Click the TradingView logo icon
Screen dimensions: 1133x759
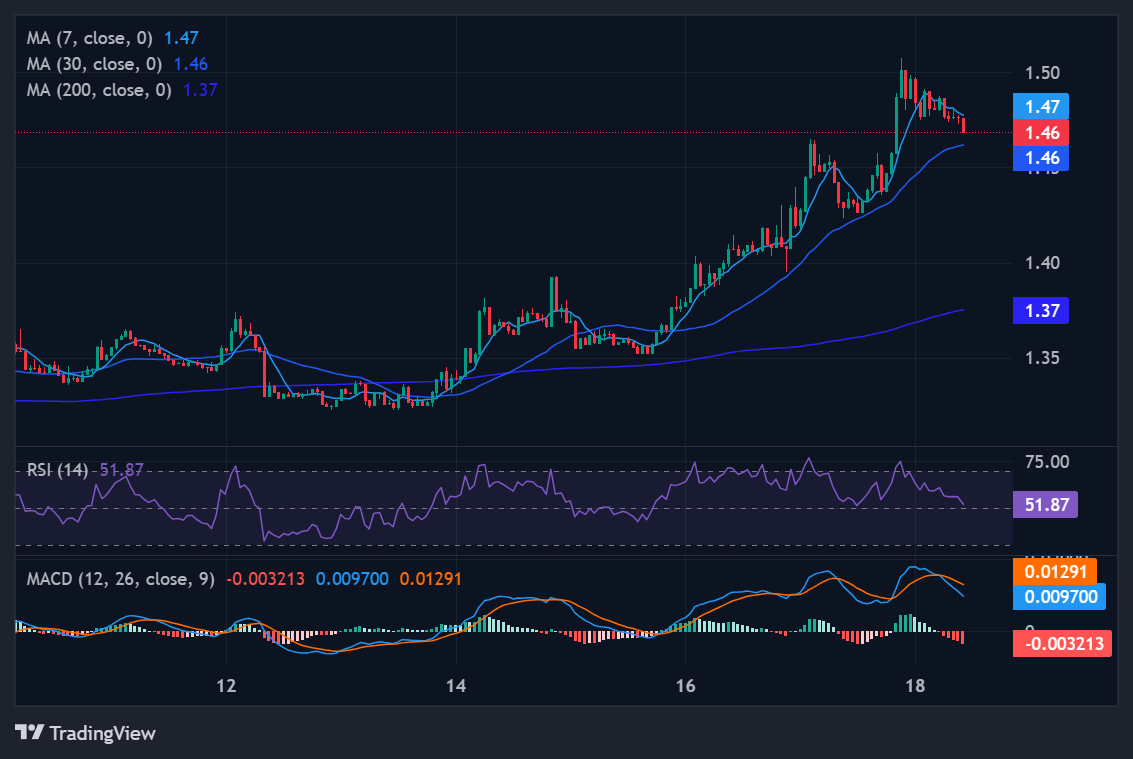pyautogui.click(x=30, y=733)
